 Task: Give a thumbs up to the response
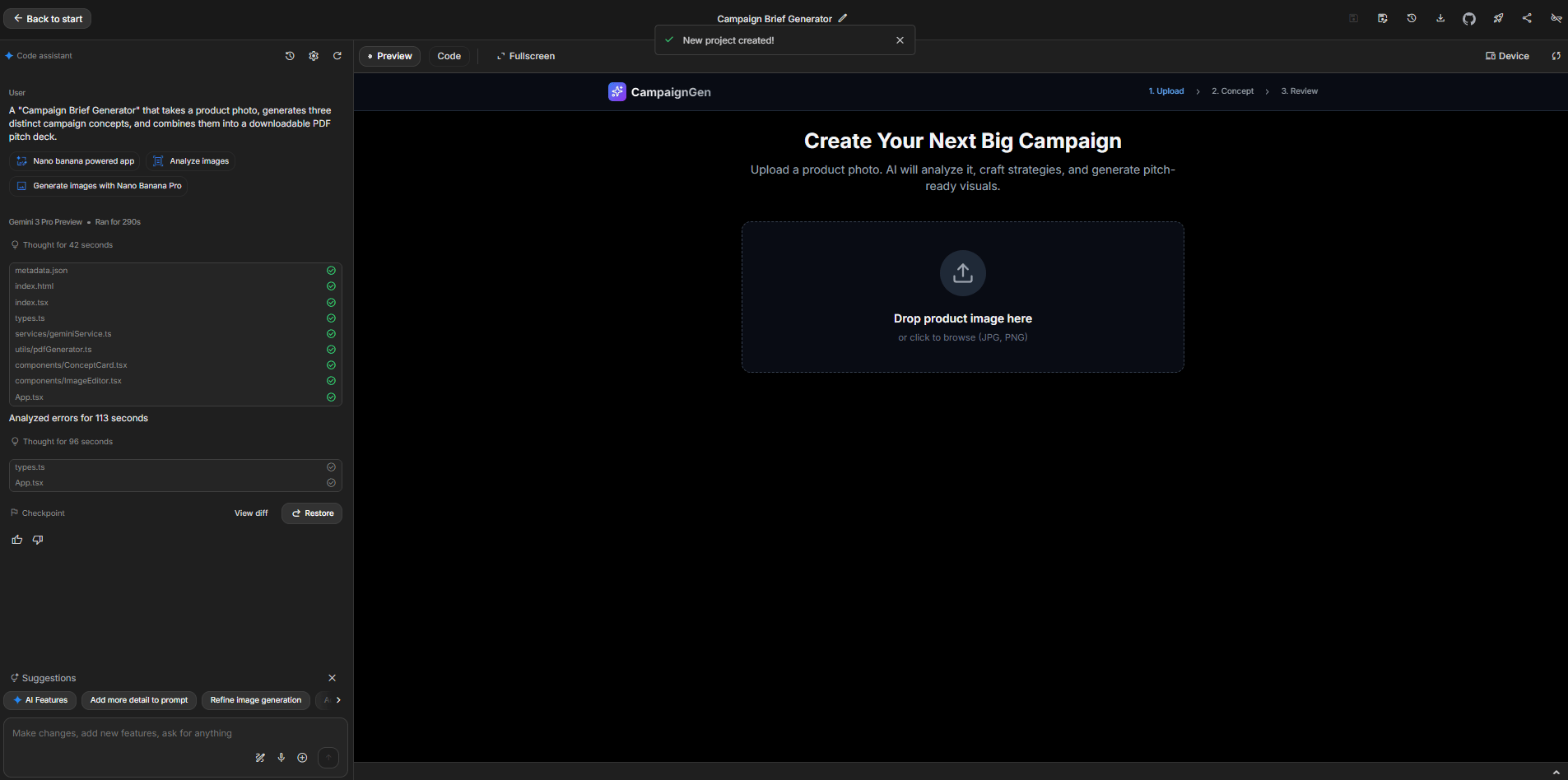point(16,539)
